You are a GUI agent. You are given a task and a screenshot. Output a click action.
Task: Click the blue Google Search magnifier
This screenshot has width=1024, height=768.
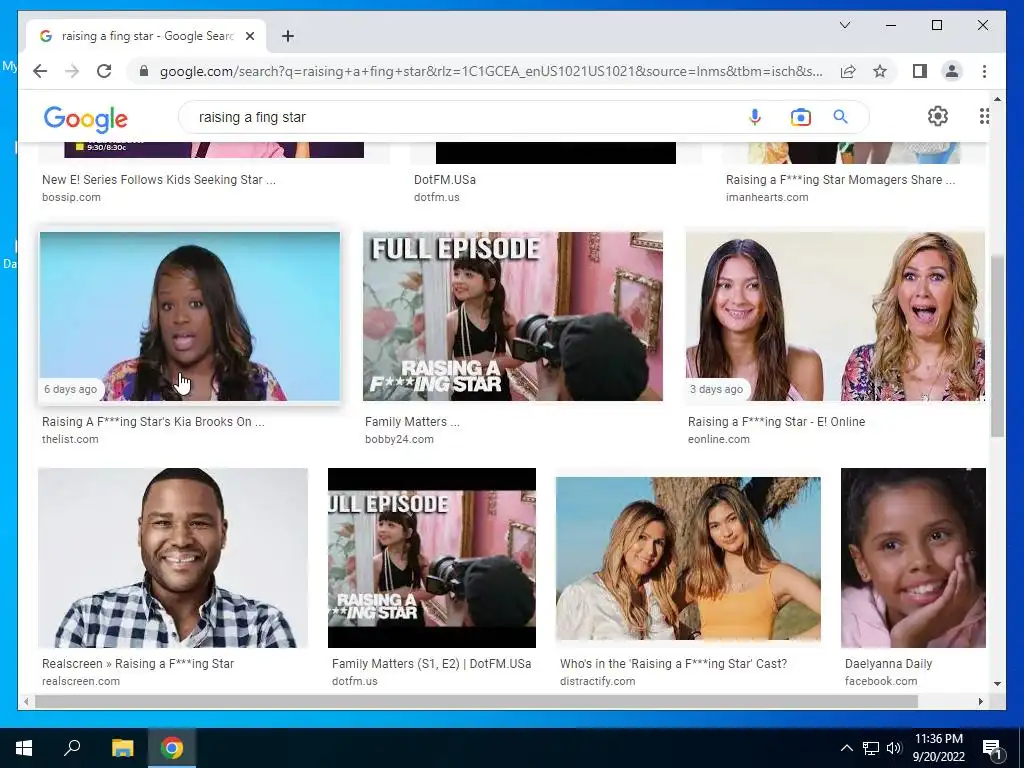pyautogui.click(x=840, y=117)
